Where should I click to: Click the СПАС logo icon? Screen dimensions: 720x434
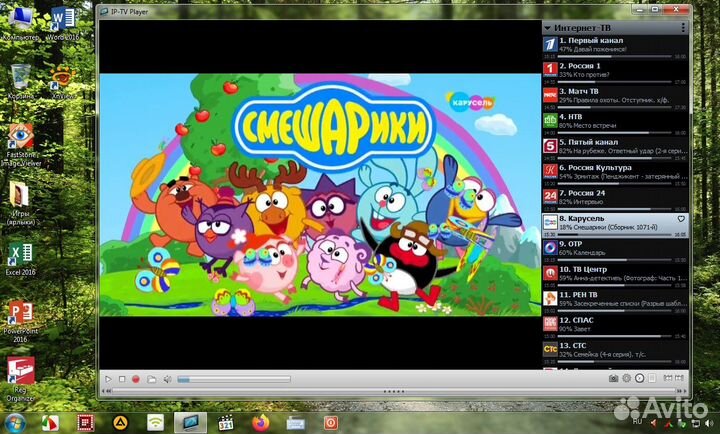[x=550, y=324]
